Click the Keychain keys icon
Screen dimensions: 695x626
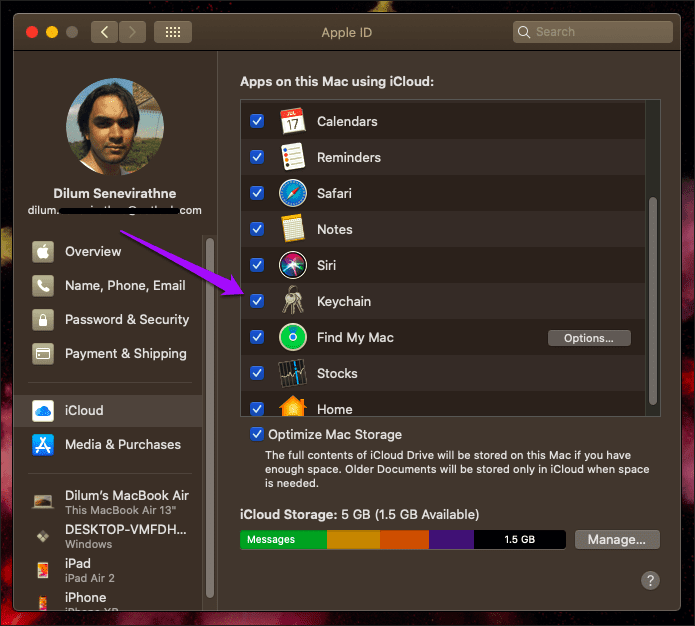coord(293,300)
